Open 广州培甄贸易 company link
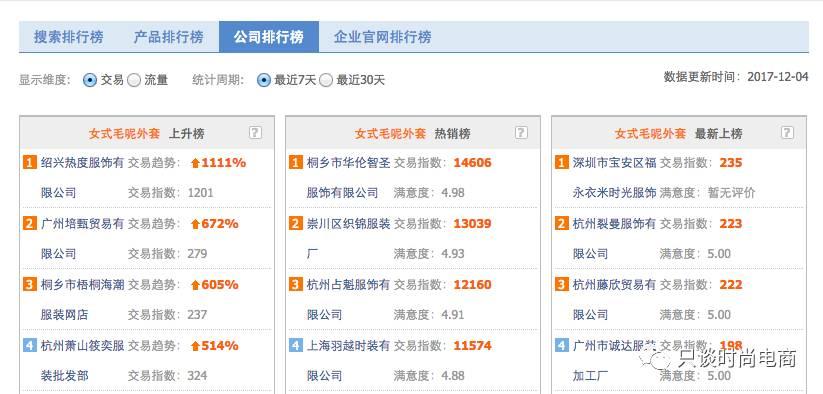This screenshot has width=823, height=394. [82, 239]
